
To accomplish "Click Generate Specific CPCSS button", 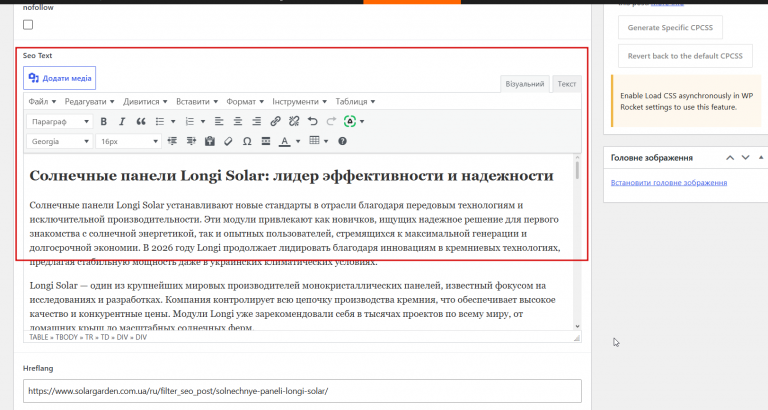I will 670,27.
